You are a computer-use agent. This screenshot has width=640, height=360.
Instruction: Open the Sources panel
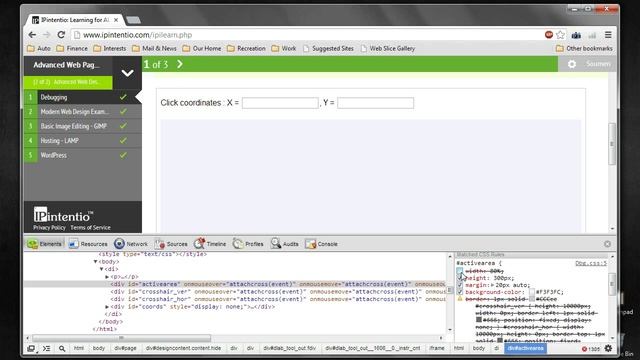[x=171, y=244]
